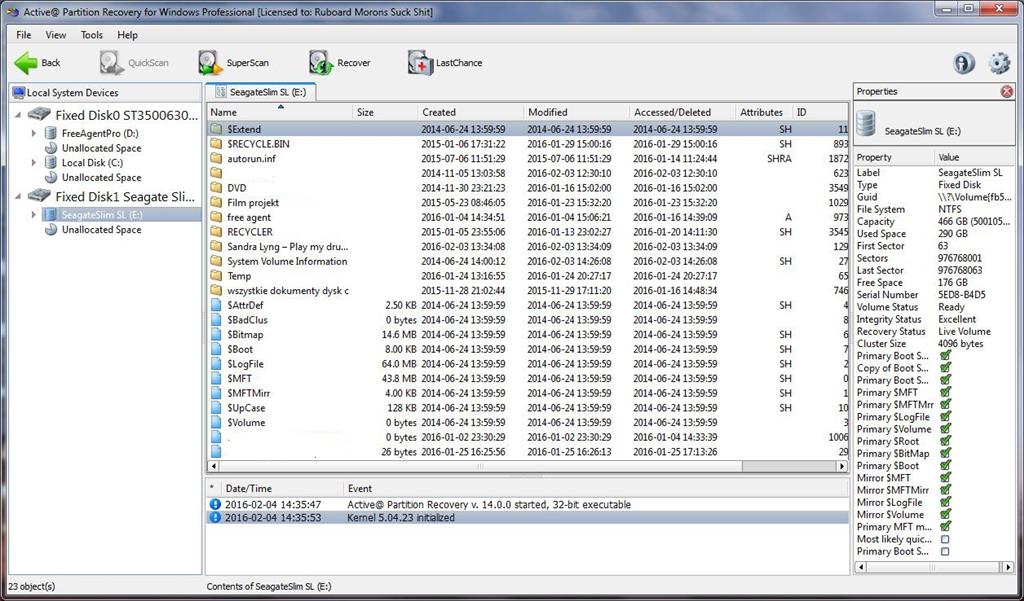Start a QuickScan from the toolbar
The image size is (1024, 601).
pyautogui.click(x=135, y=63)
